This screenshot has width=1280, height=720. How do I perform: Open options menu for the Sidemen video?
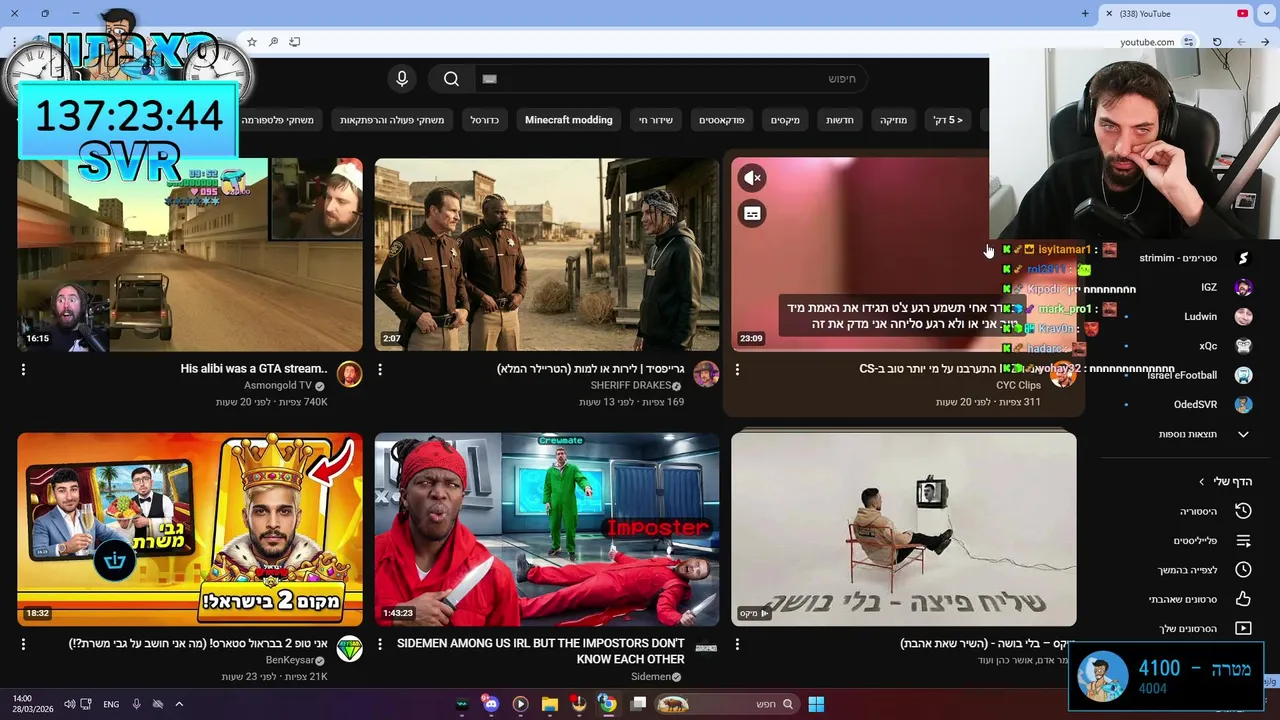click(x=380, y=645)
